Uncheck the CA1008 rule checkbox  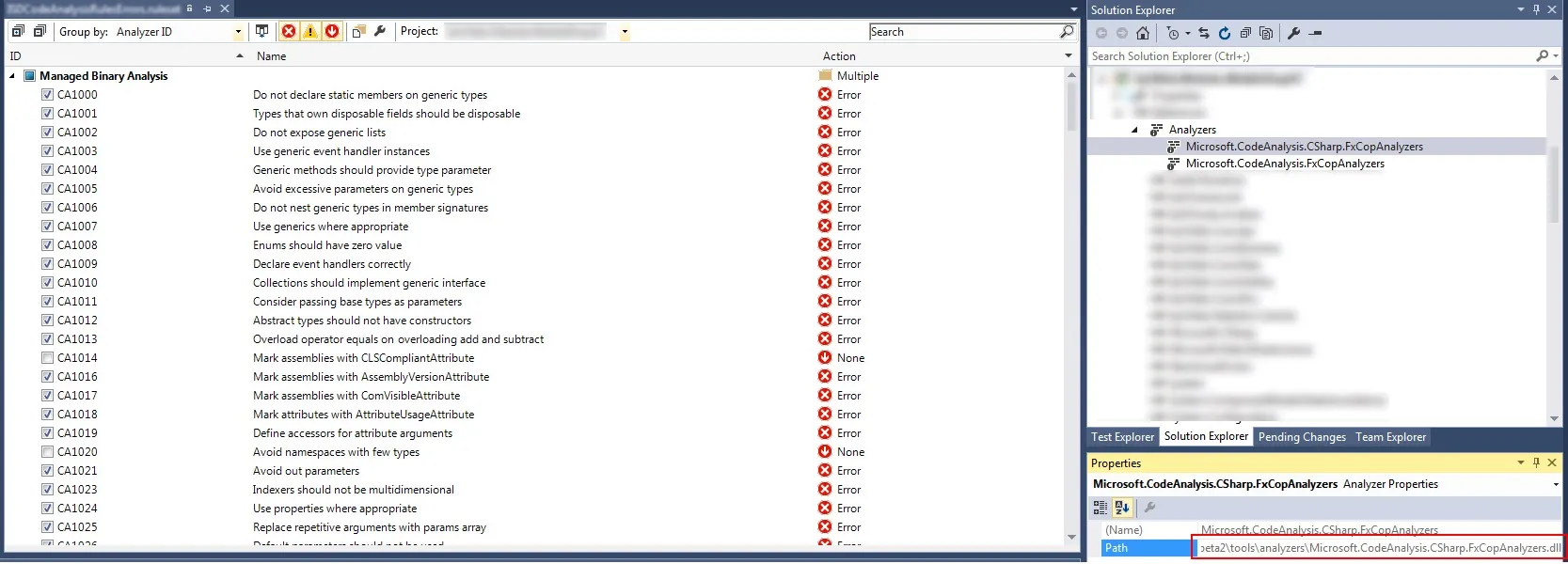(x=47, y=244)
